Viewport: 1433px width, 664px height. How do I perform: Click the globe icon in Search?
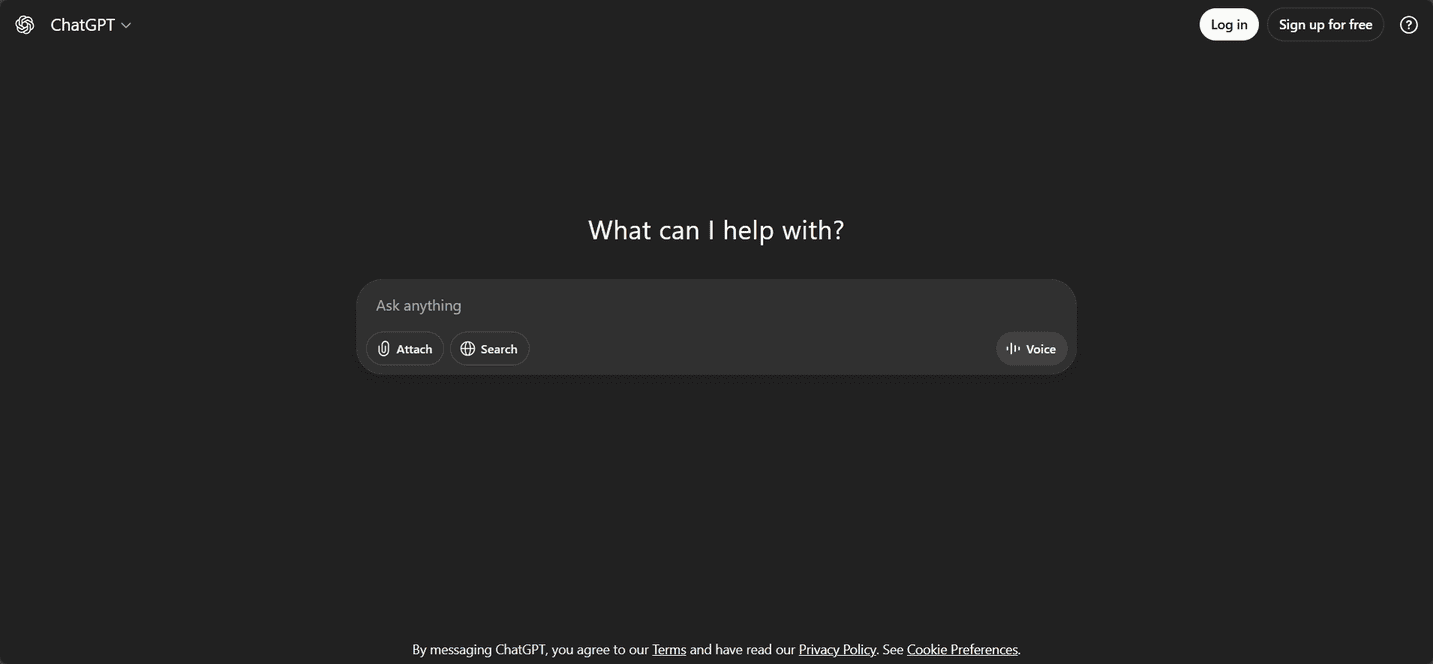point(467,349)
